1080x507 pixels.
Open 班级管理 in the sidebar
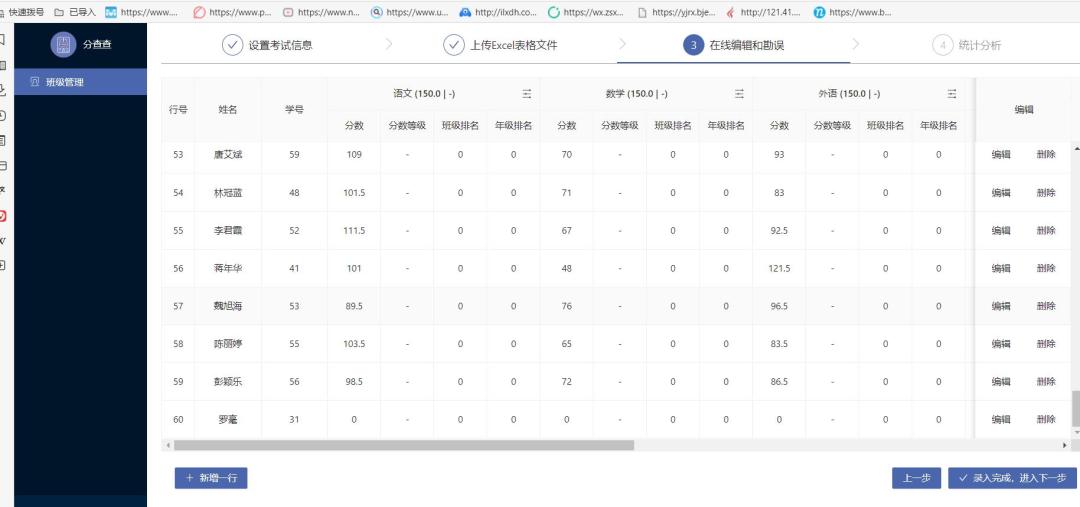click(x=81, y=82)
